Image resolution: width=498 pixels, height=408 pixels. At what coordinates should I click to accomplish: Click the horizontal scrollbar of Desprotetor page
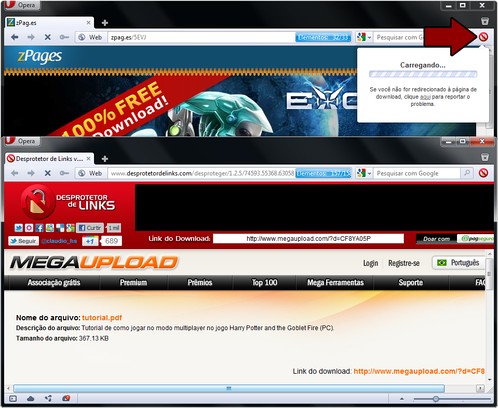[229, 388]
